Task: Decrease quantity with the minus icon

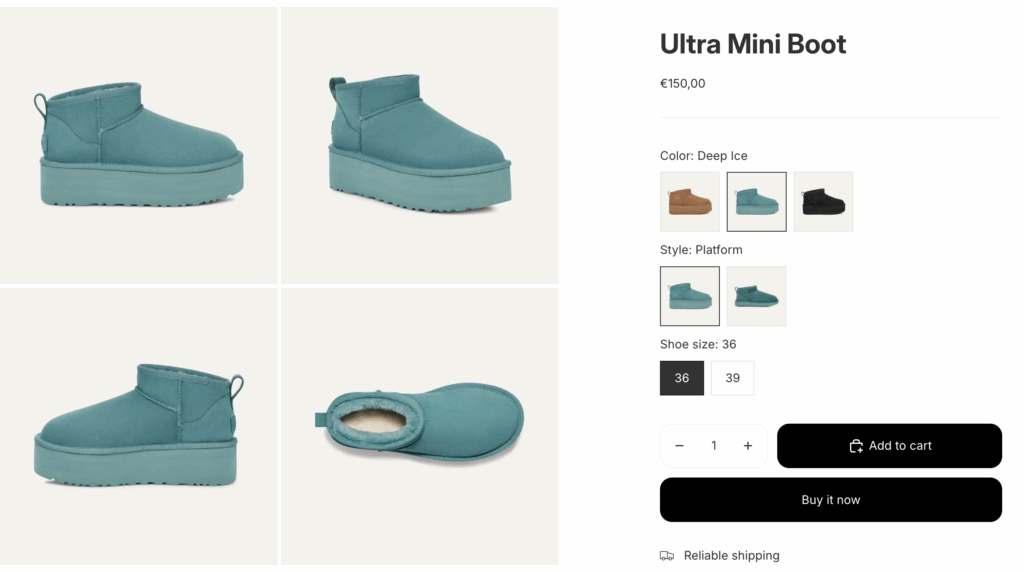Action: [x=680, y=446]
